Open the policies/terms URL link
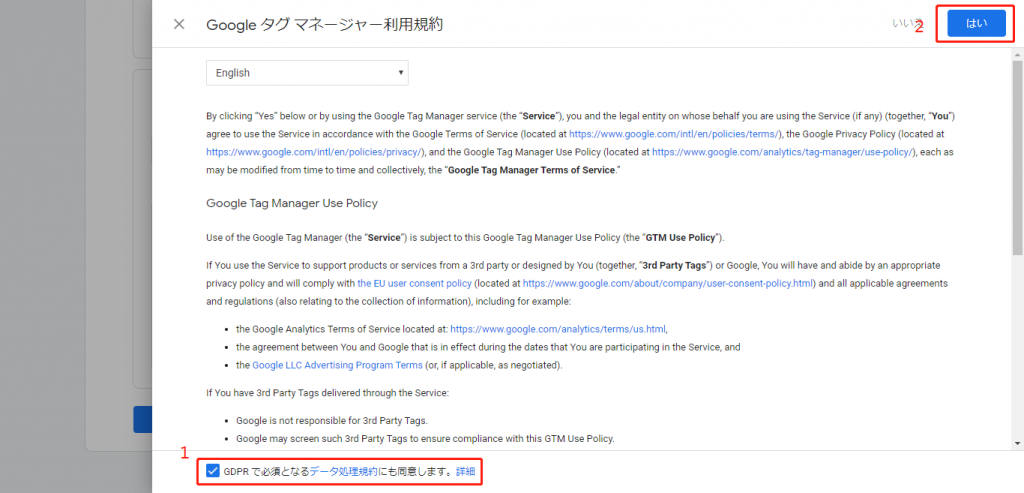 (x=675, y=134)
